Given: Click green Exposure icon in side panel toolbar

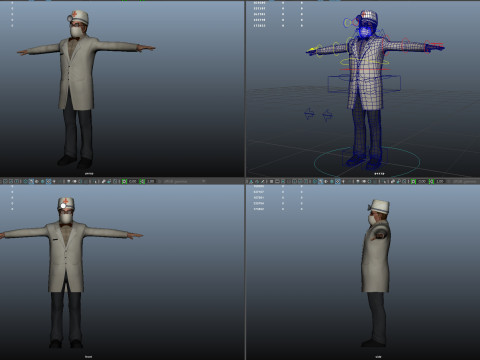Looking at the screenshot, I should 413,181.
